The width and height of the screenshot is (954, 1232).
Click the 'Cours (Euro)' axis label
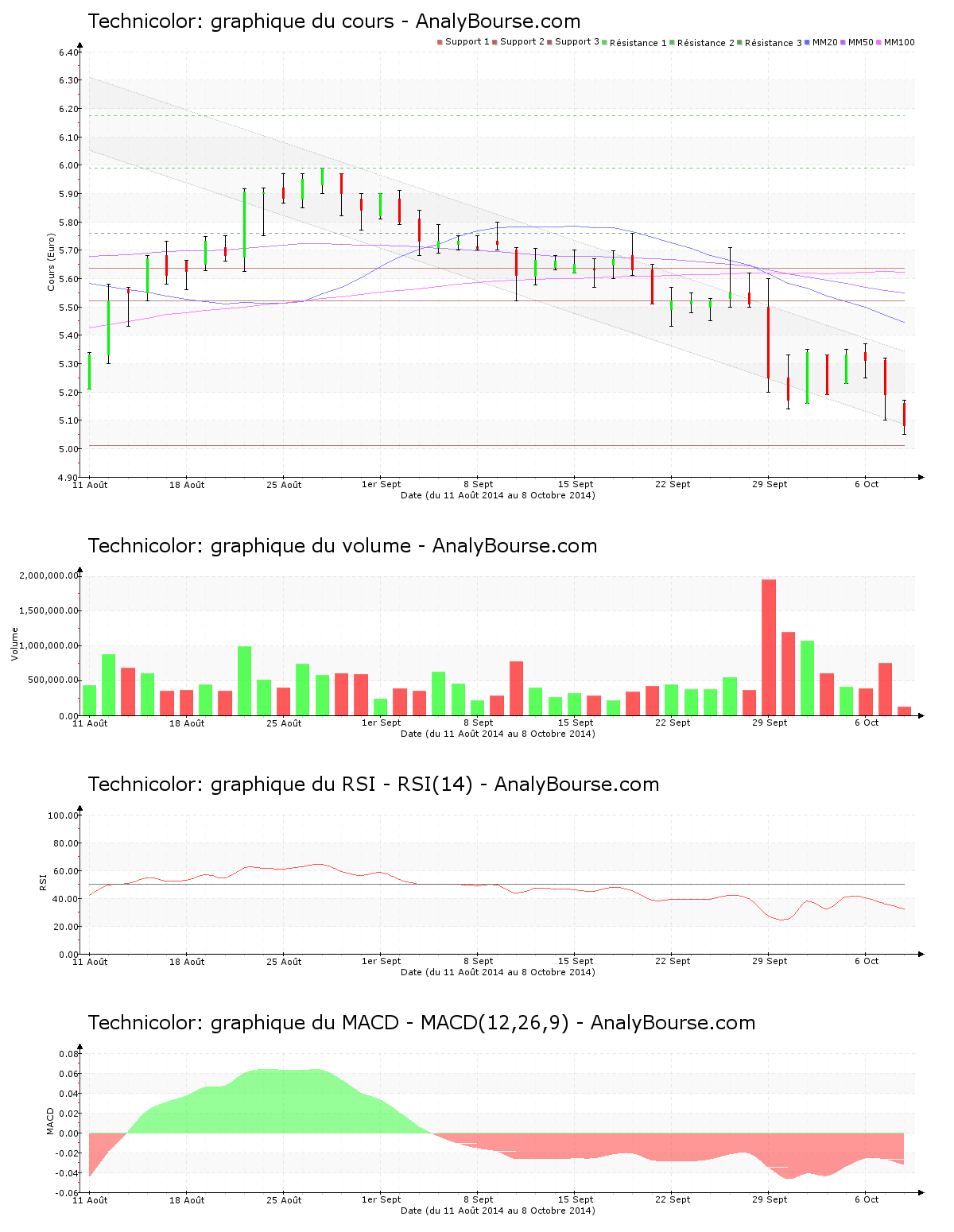point(51,262)
